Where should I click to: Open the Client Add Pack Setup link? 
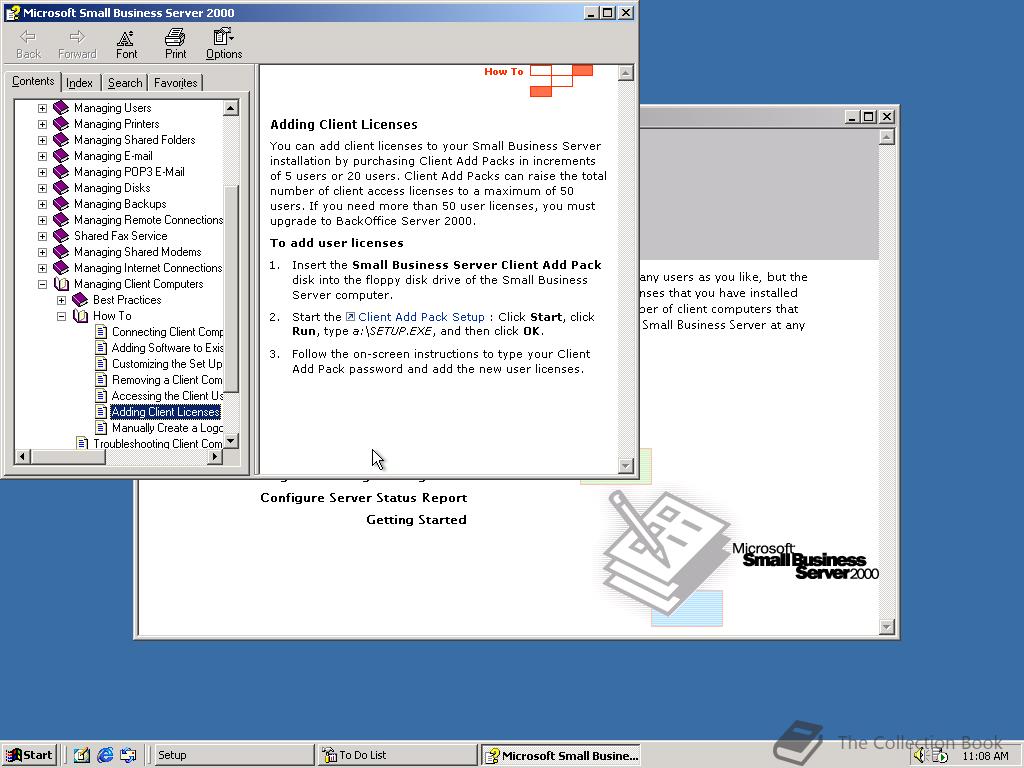pos(421,317)
